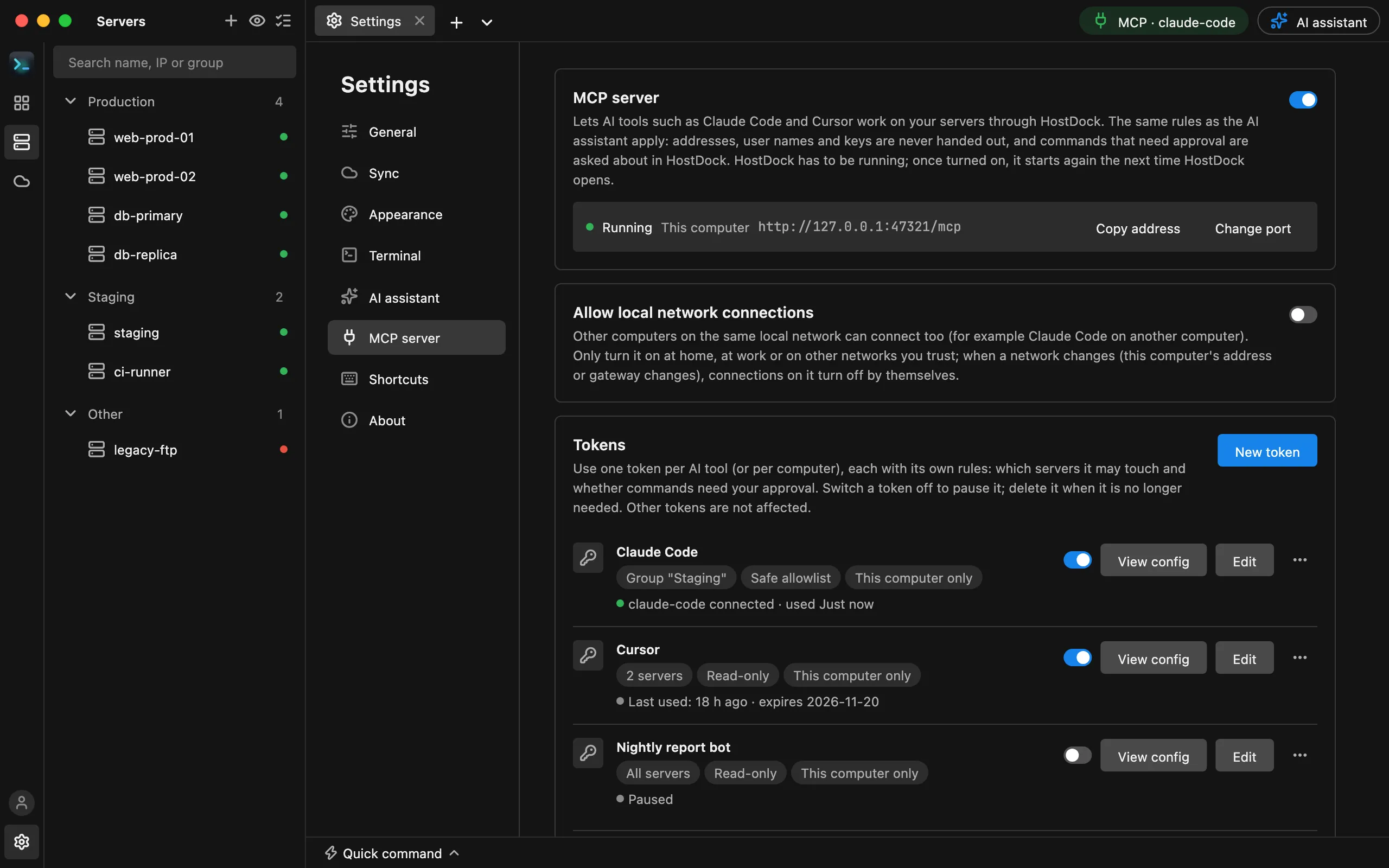The height and width of the screenshot is (868, 1389).
Task: Open the account profile icon
Action: pyautogui.click(x=22, y=802)
